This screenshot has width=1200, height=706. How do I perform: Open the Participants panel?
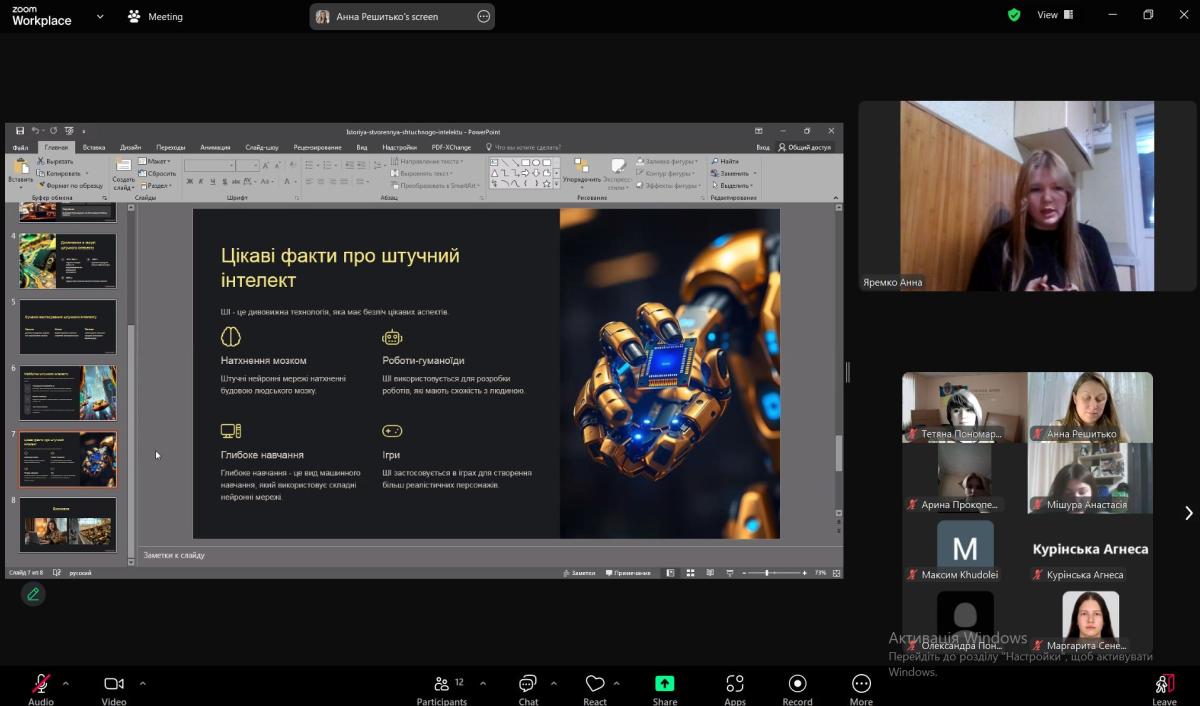[441, 686]
